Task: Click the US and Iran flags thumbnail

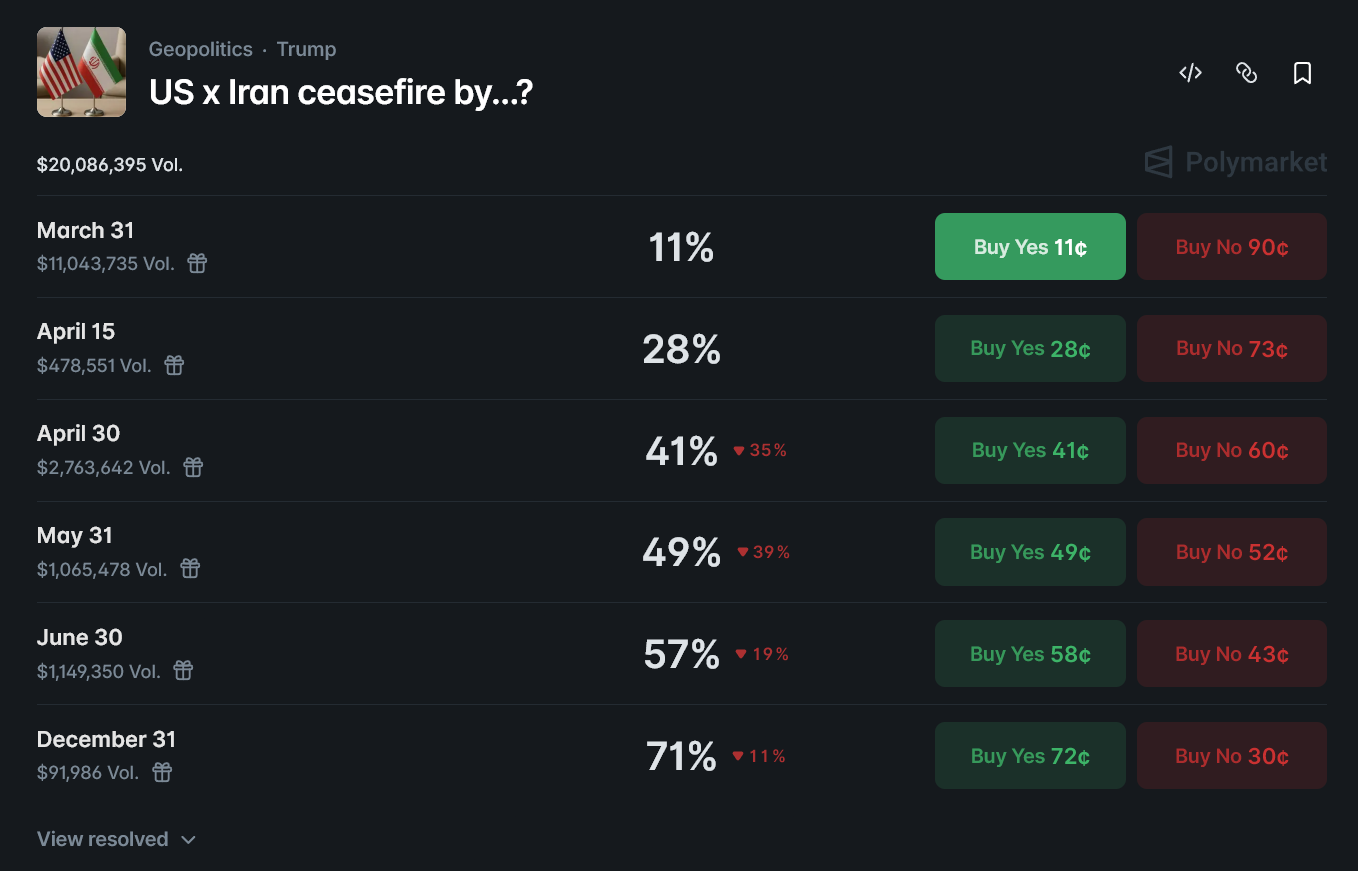Action: (81, 72)
